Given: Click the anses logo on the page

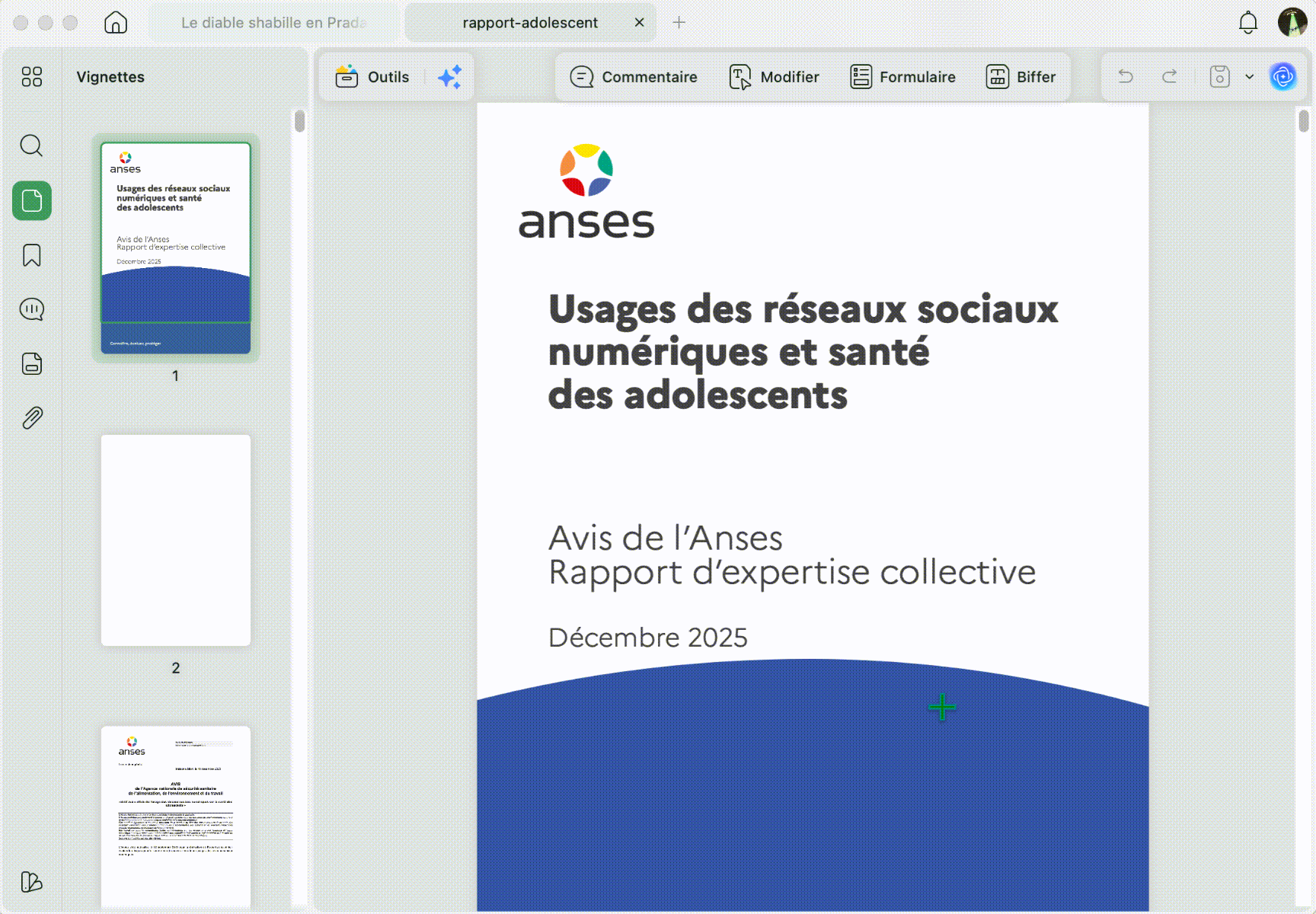Looking at the screenshot, I should pyautogui.click(x=586, y=191).
